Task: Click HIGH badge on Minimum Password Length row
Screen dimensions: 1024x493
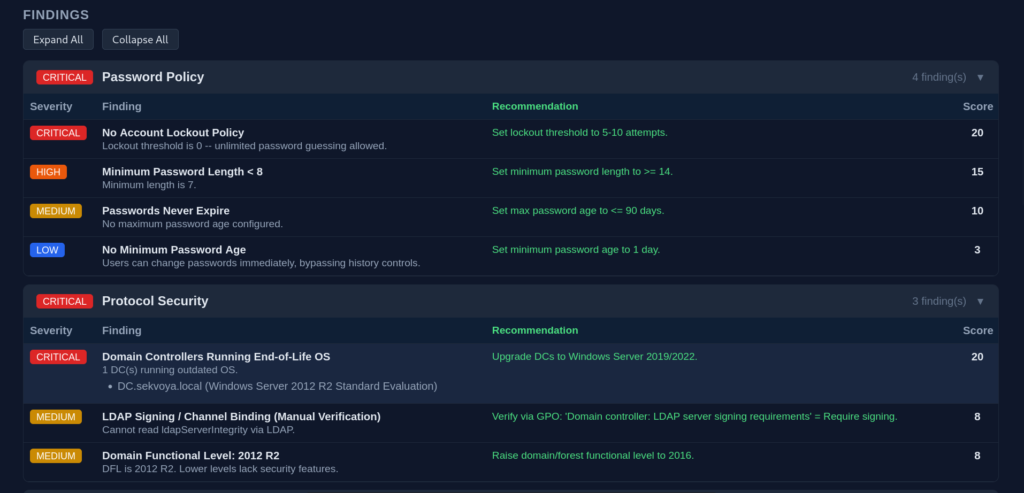Action: [x=48, y=172]
